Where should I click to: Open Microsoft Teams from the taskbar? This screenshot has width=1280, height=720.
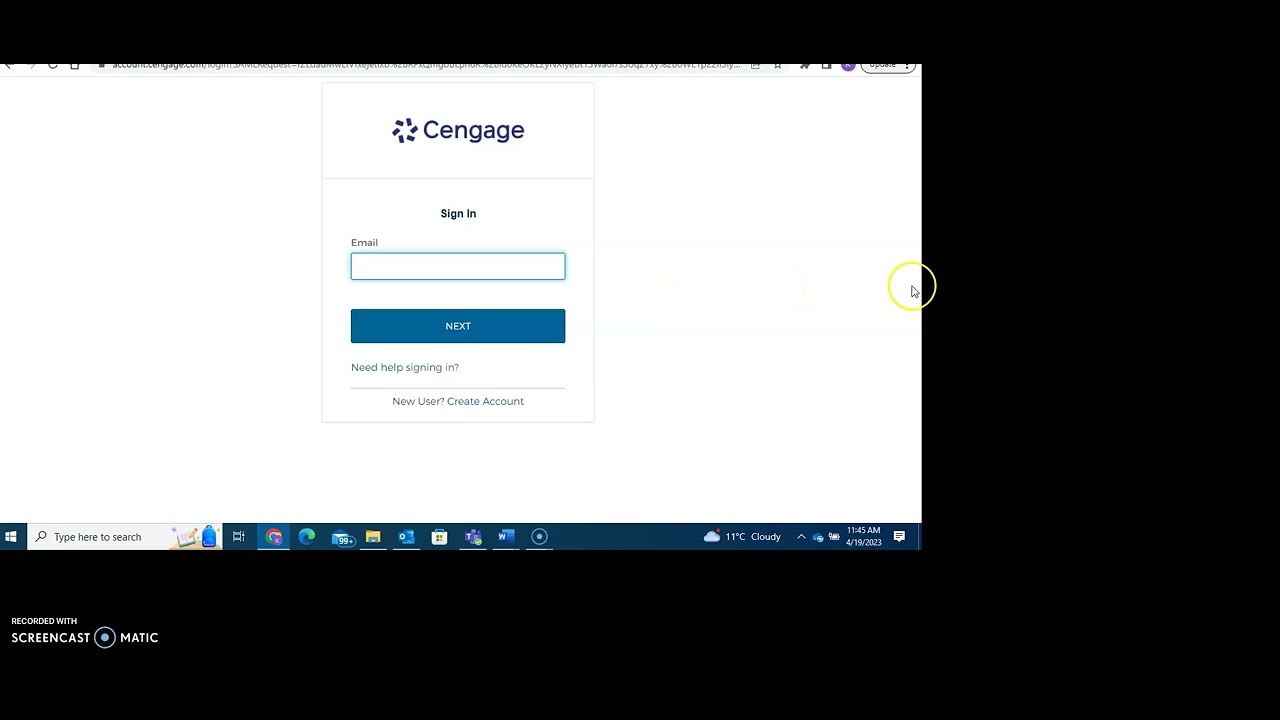pos(473,537)
